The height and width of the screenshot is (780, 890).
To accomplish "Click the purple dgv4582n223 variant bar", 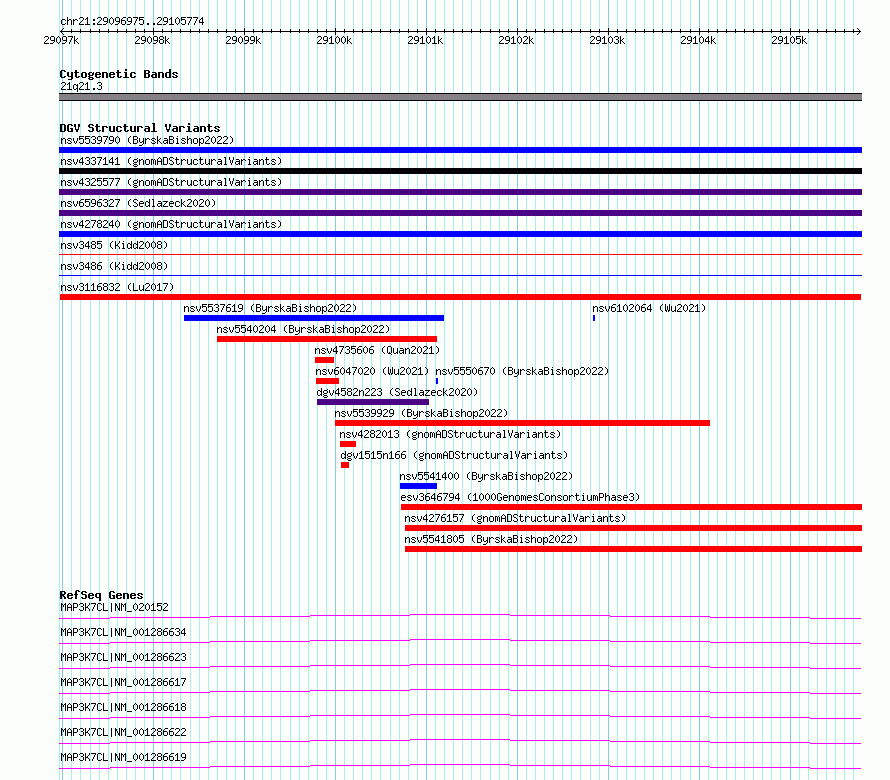I will [373, 402].
